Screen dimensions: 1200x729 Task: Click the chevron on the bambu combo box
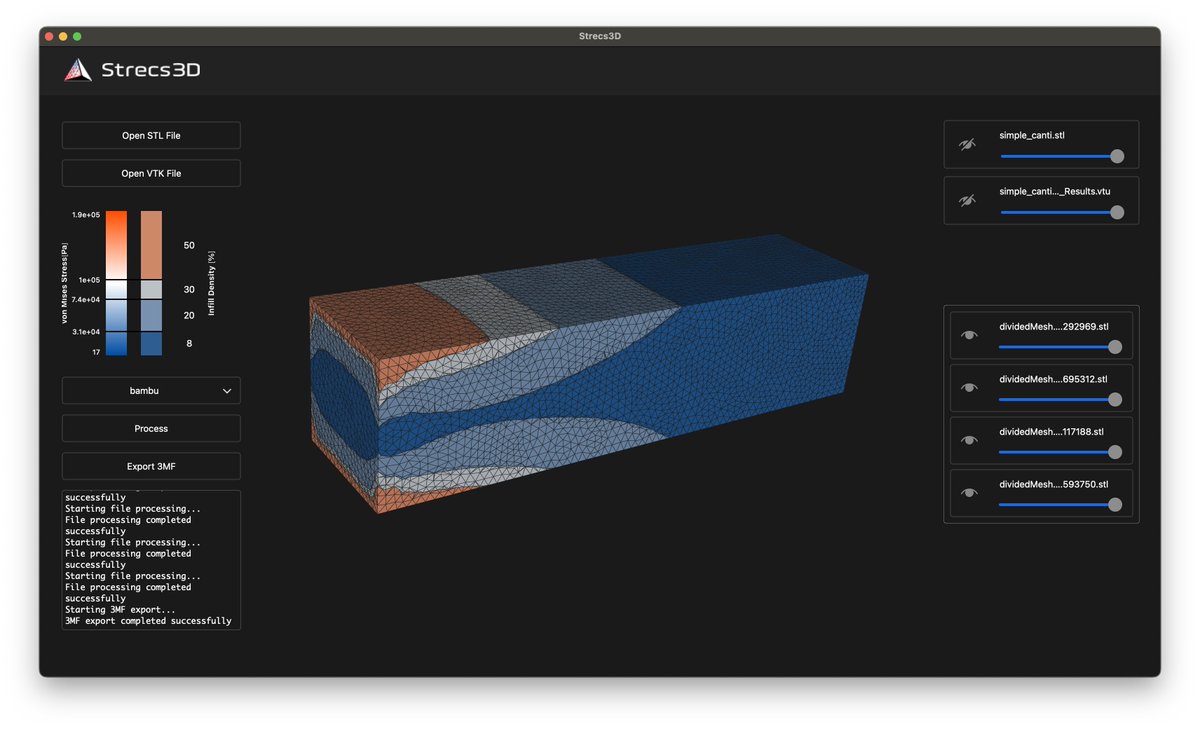click(227, 390)
